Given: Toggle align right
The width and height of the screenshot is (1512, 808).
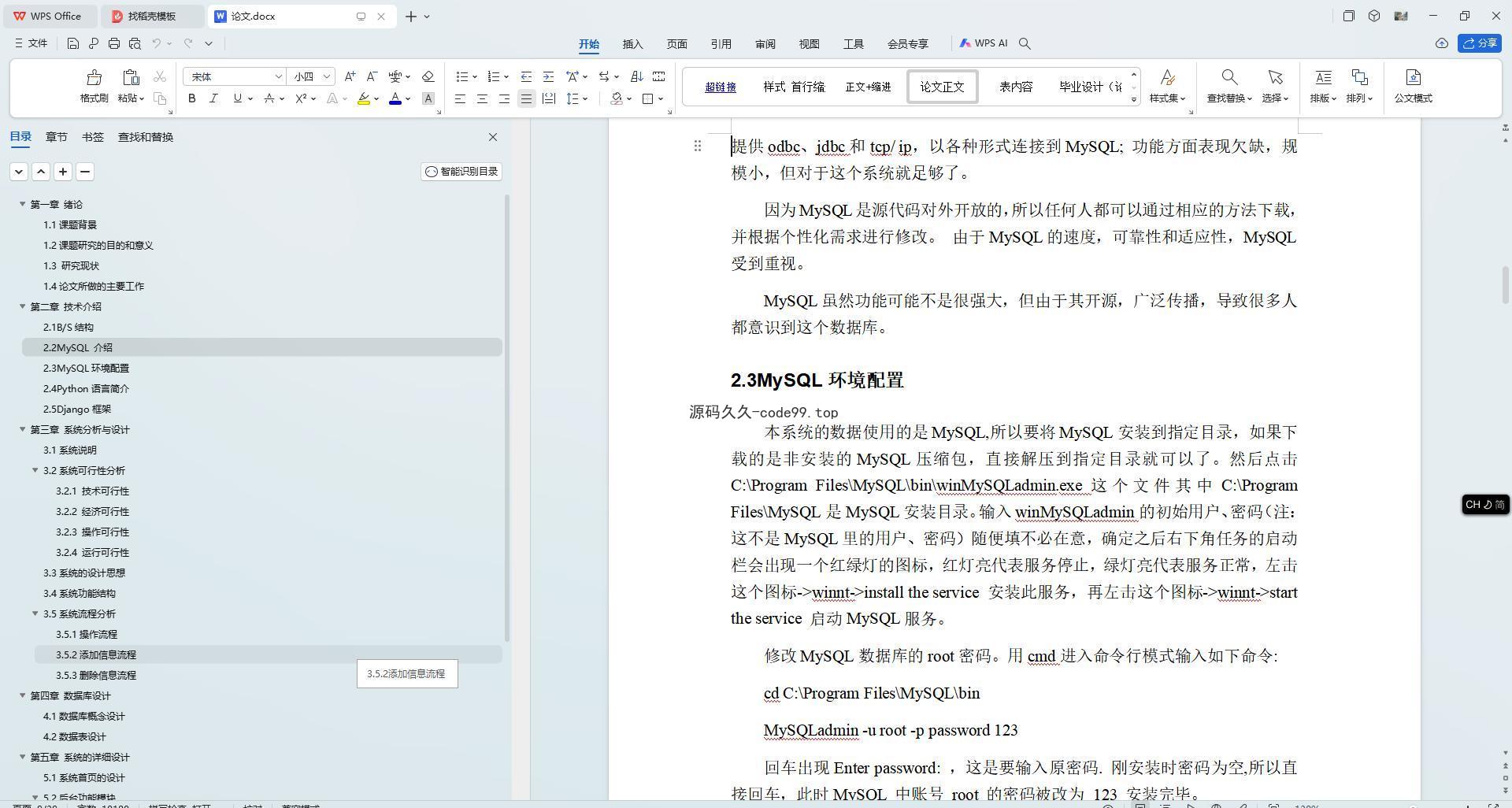Looking at the screenshot, I should [504, 98].
